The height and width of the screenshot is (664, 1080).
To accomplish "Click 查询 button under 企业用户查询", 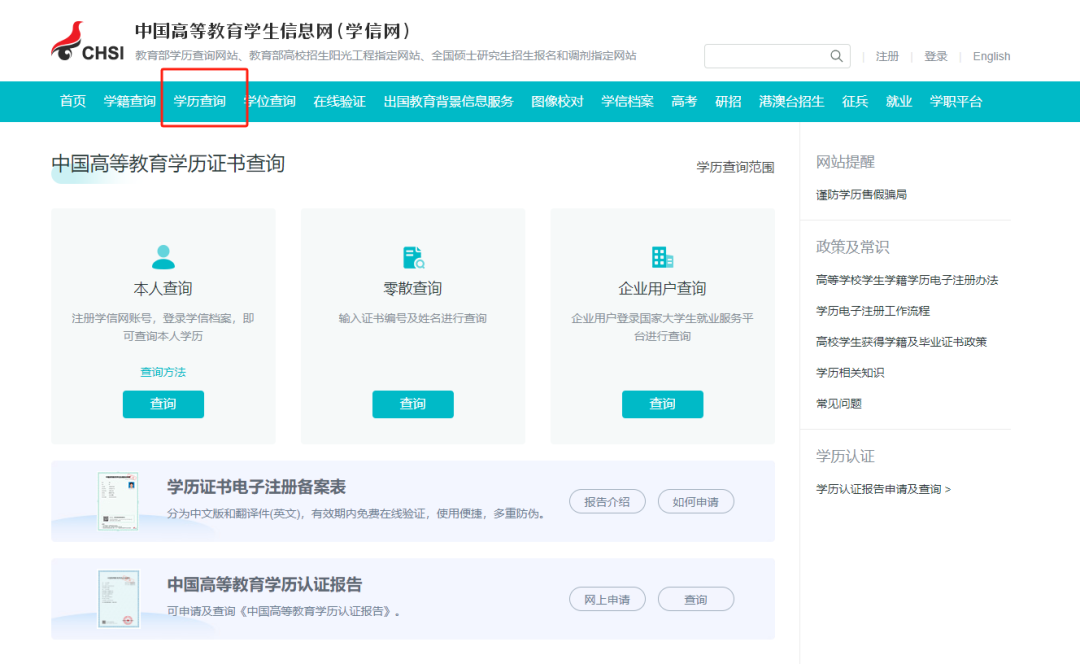I will tap(663, 404).
